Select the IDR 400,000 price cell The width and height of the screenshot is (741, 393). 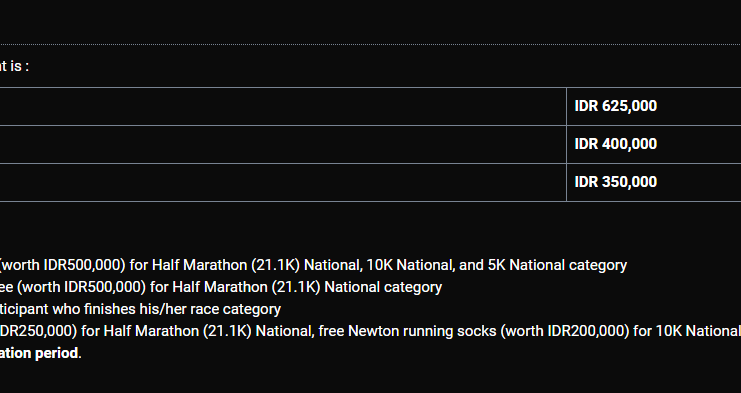[x=654, y=145]
